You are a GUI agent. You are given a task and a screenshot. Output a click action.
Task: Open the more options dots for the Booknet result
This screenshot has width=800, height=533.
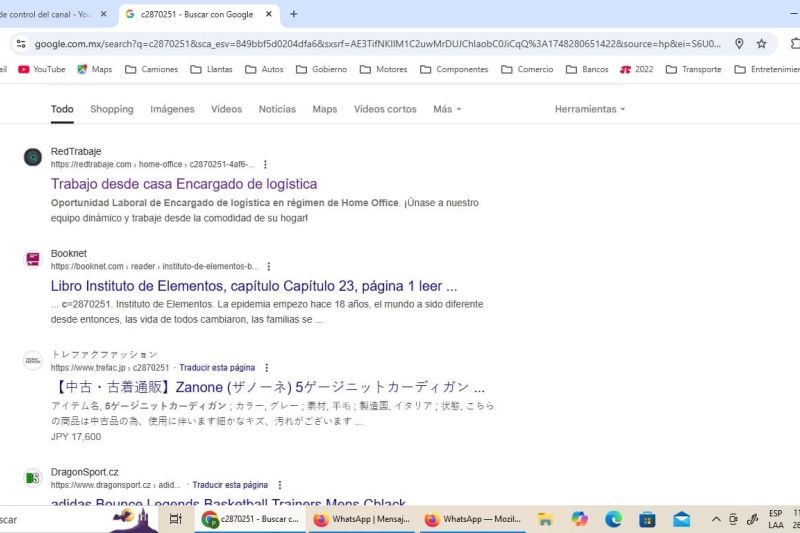click(x=269, y=267)
